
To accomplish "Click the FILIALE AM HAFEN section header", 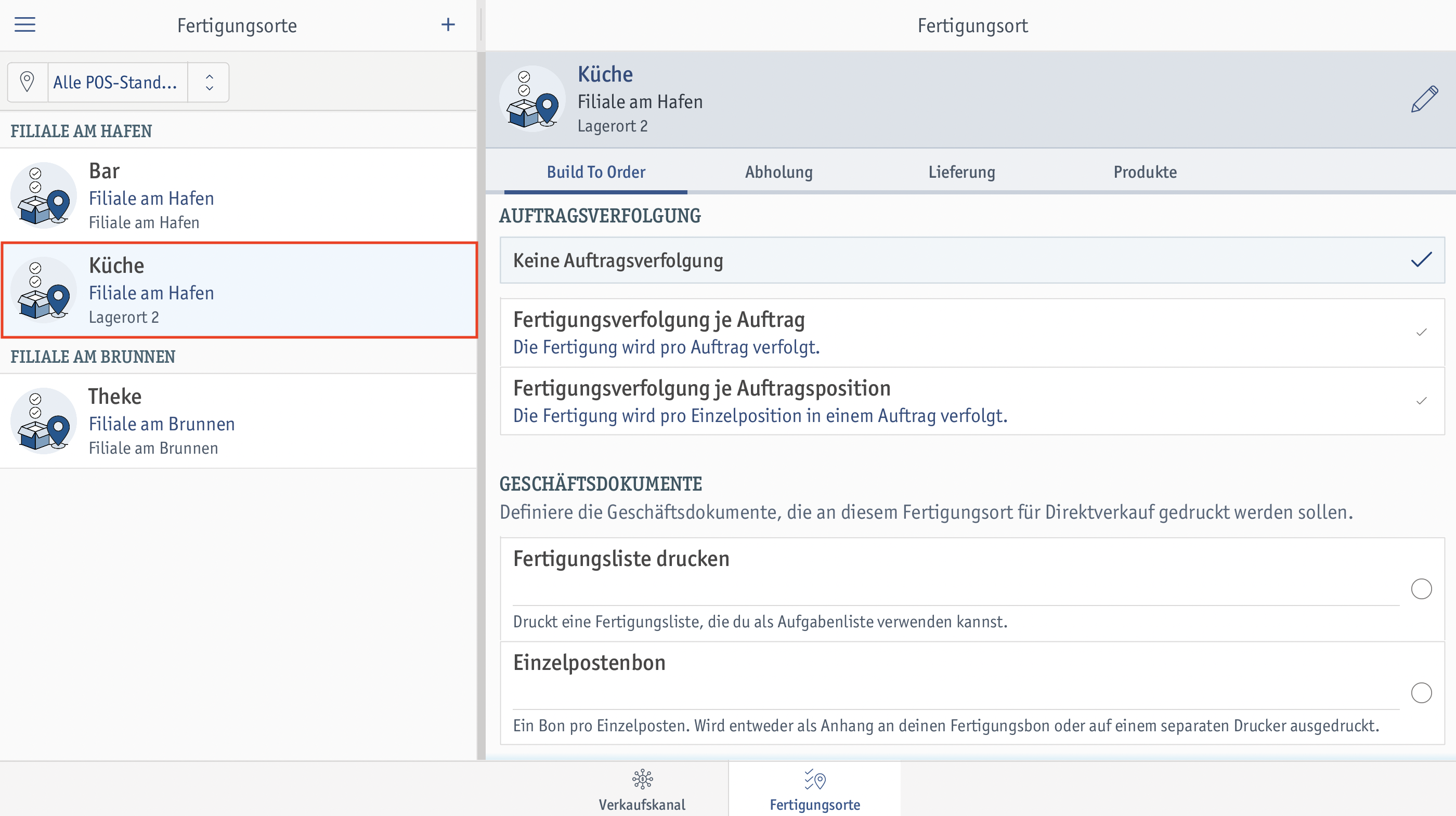I will pyautogui.click(x=81, y=131).
